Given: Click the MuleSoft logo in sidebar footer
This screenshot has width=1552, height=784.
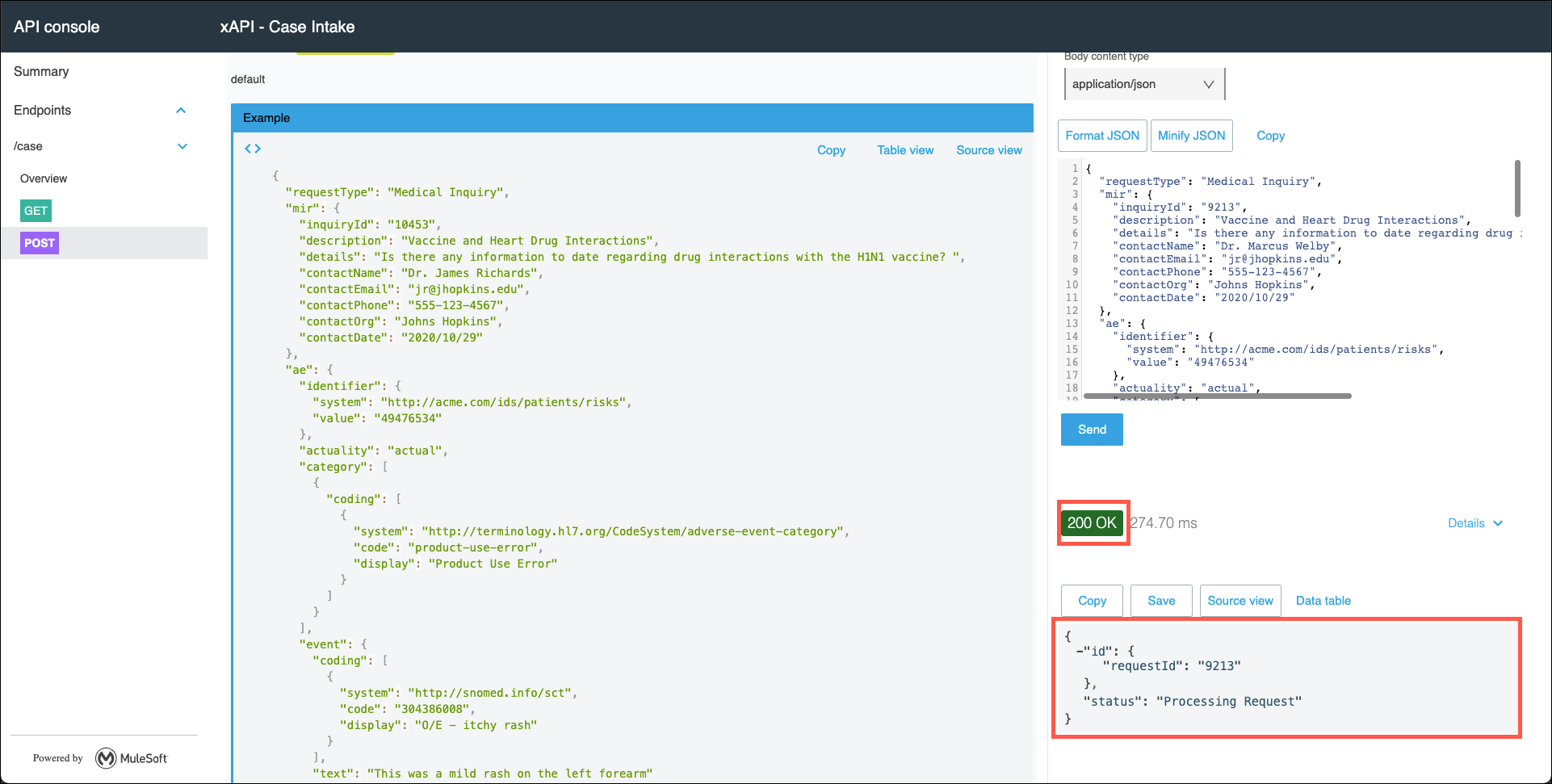Looking at the screenshot, I should [132, 758].
